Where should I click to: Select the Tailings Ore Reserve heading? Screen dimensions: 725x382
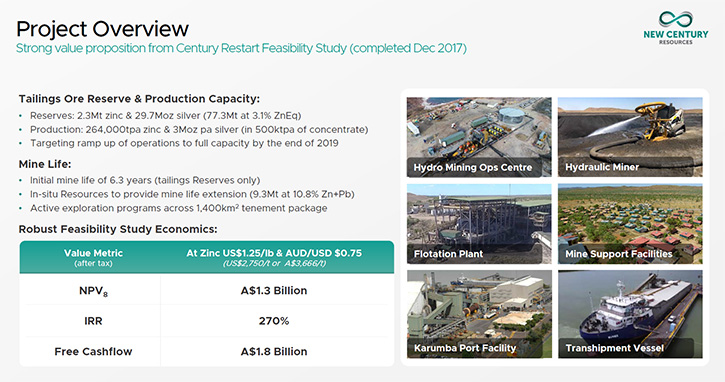(139, 99)
